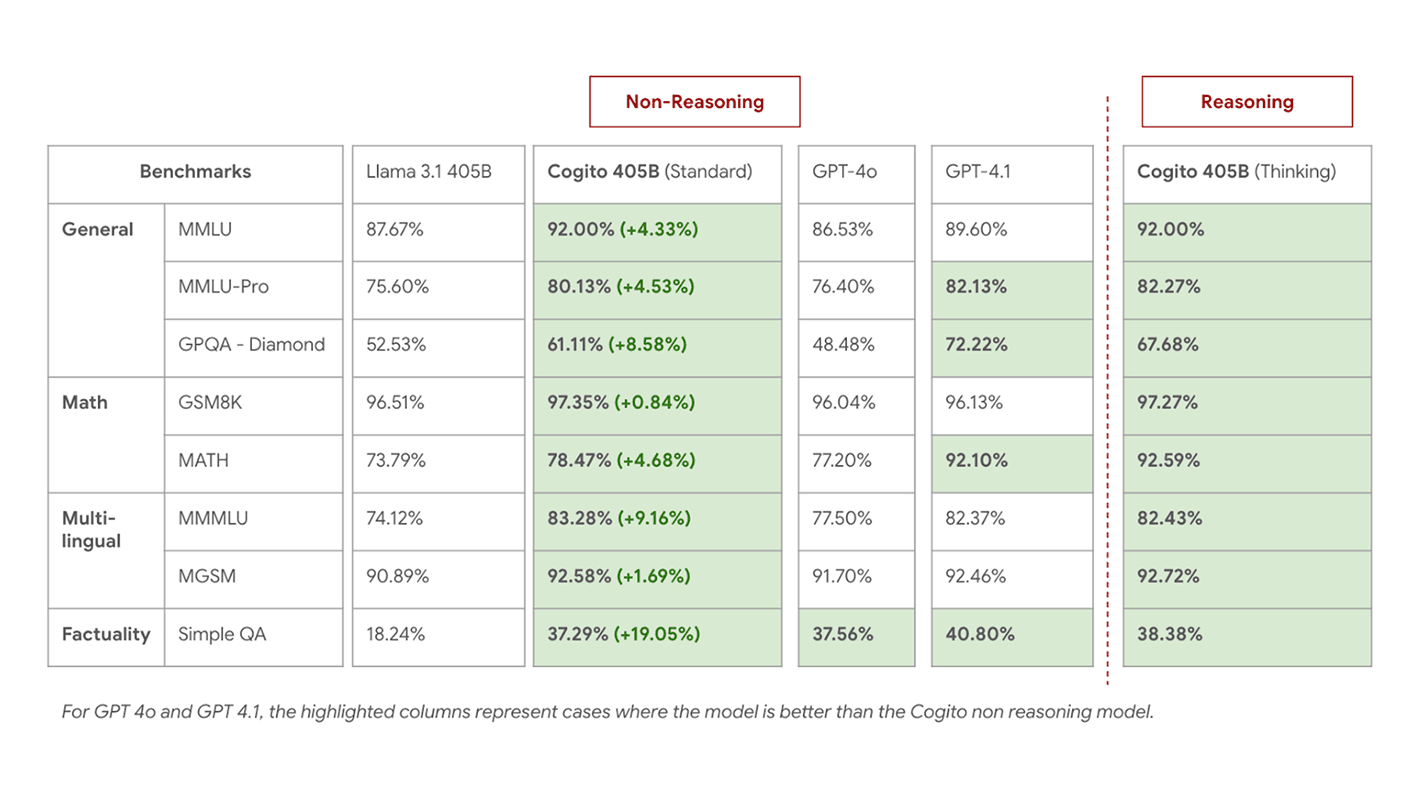Select the 83.28% (+9.16%) MMMLU cell
The height and width of the screenshot is (800, 1422).
pos(657,519)
